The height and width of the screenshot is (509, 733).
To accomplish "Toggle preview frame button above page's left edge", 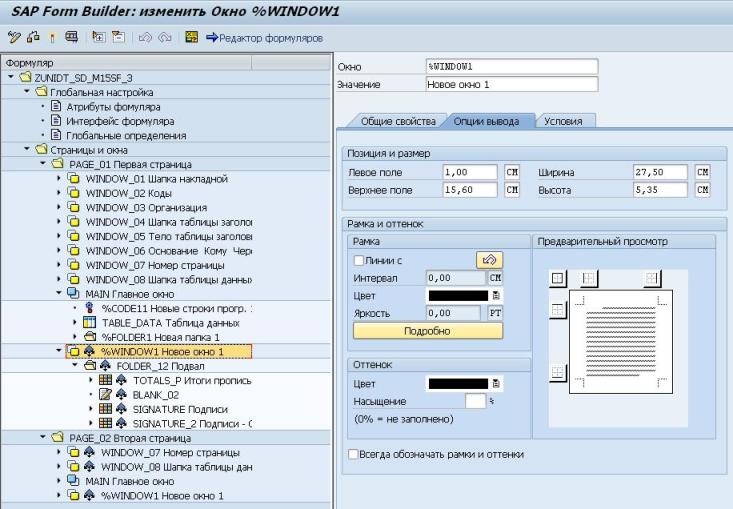I will (x=589, y=279).
